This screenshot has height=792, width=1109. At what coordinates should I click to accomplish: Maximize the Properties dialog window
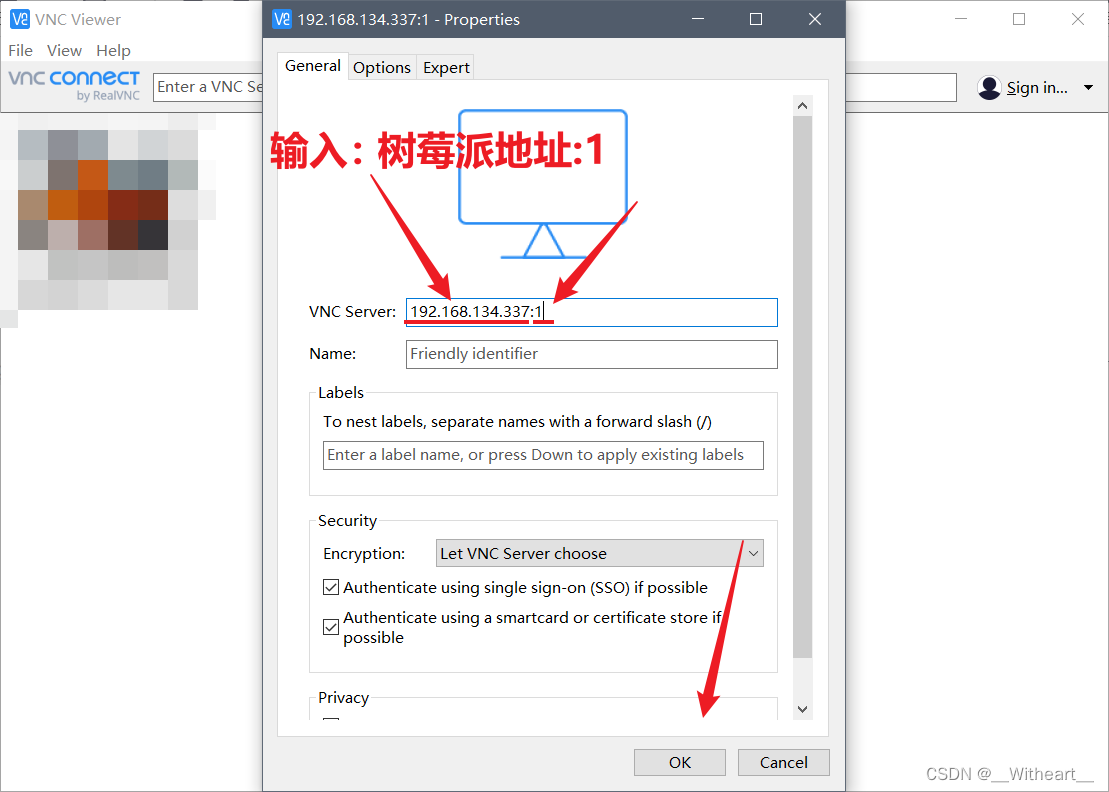click(756, 19)
